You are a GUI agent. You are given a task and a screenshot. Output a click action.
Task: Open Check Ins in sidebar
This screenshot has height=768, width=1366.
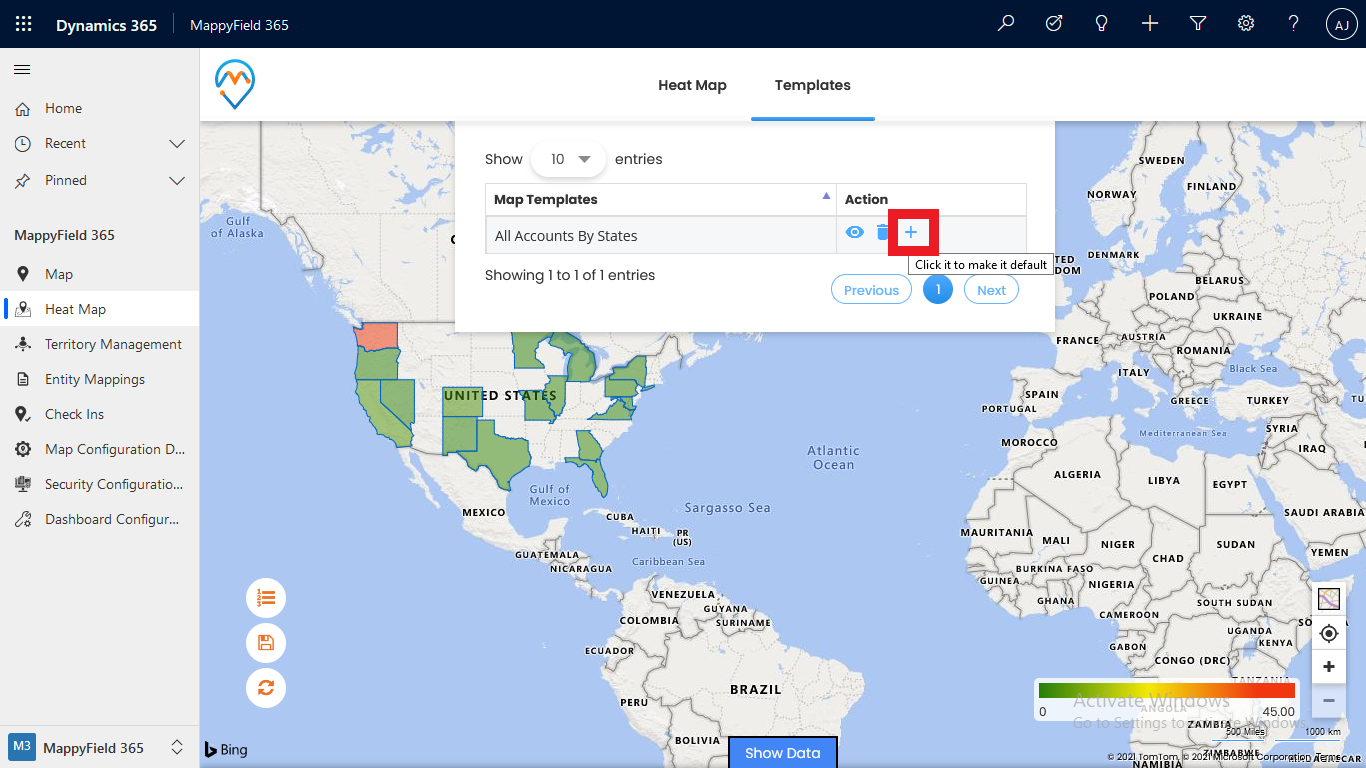(99, 414)
